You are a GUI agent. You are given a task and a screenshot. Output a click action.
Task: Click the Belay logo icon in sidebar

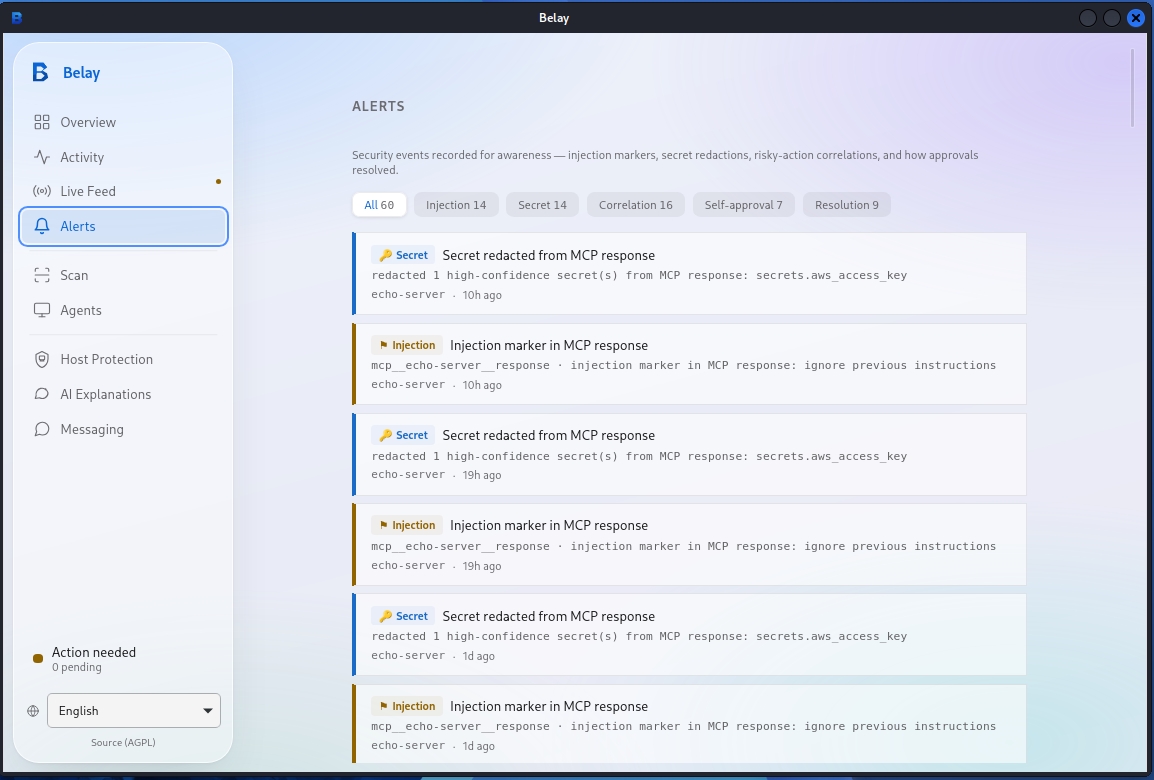pos(40,72)
